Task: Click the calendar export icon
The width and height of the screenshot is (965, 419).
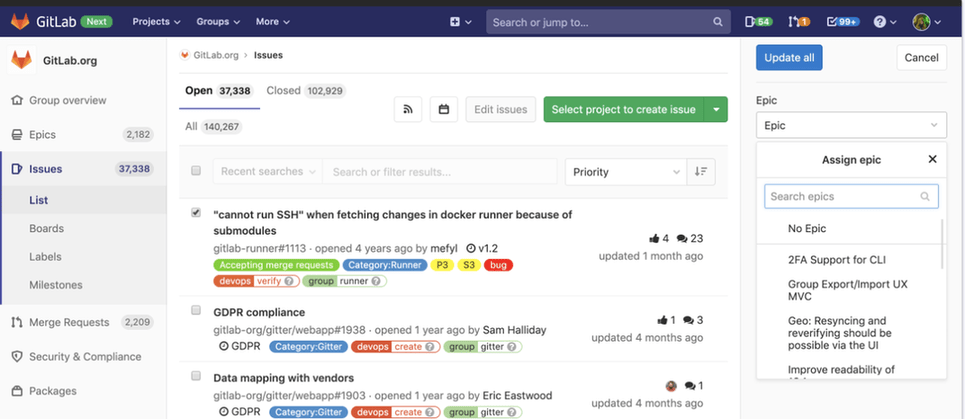Action: pyautogui.click(x=444, y=110)
